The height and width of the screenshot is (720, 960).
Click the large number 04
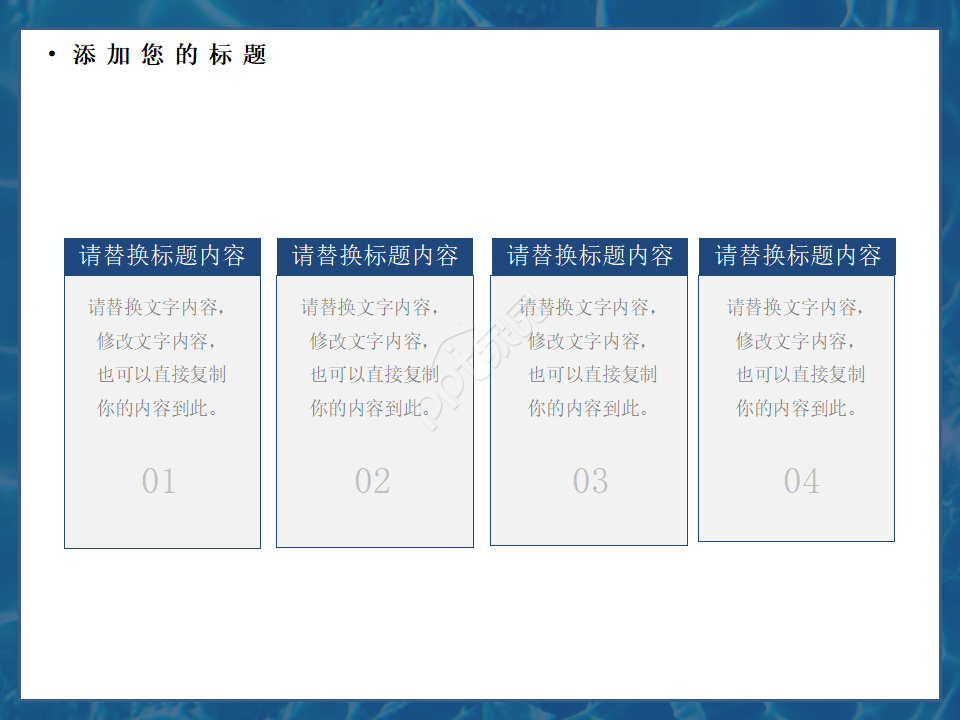click(801, 481)
